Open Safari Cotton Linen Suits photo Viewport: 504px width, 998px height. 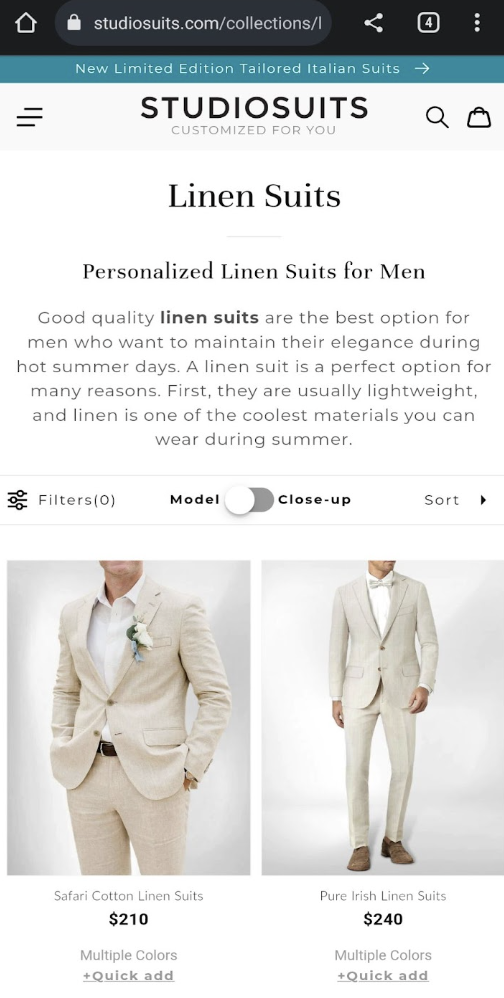129,717
